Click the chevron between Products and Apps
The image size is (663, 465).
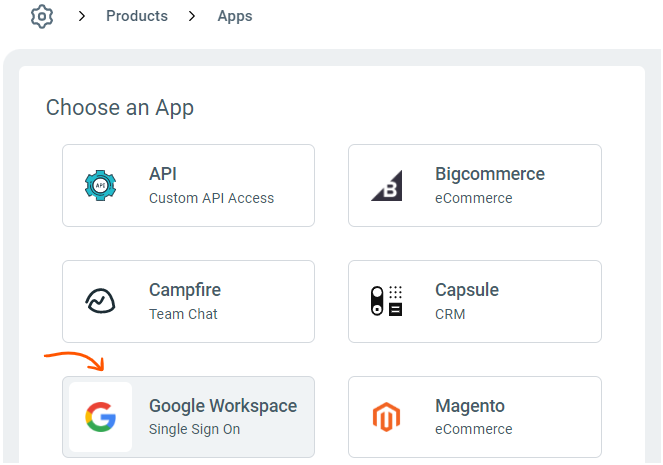click(x=192, y=17)
